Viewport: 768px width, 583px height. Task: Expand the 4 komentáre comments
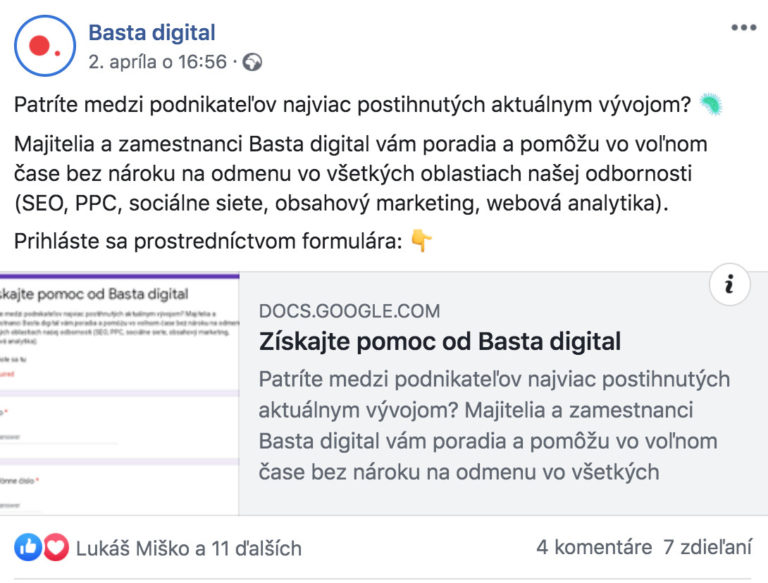[590, 548]
